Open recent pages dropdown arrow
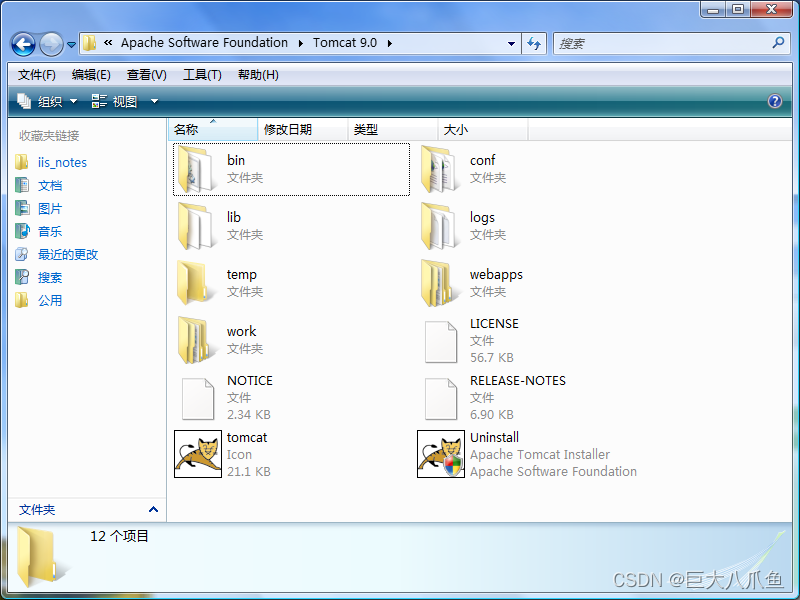Image resolution: width=800 pixels, height=600 pixels. 71,45
